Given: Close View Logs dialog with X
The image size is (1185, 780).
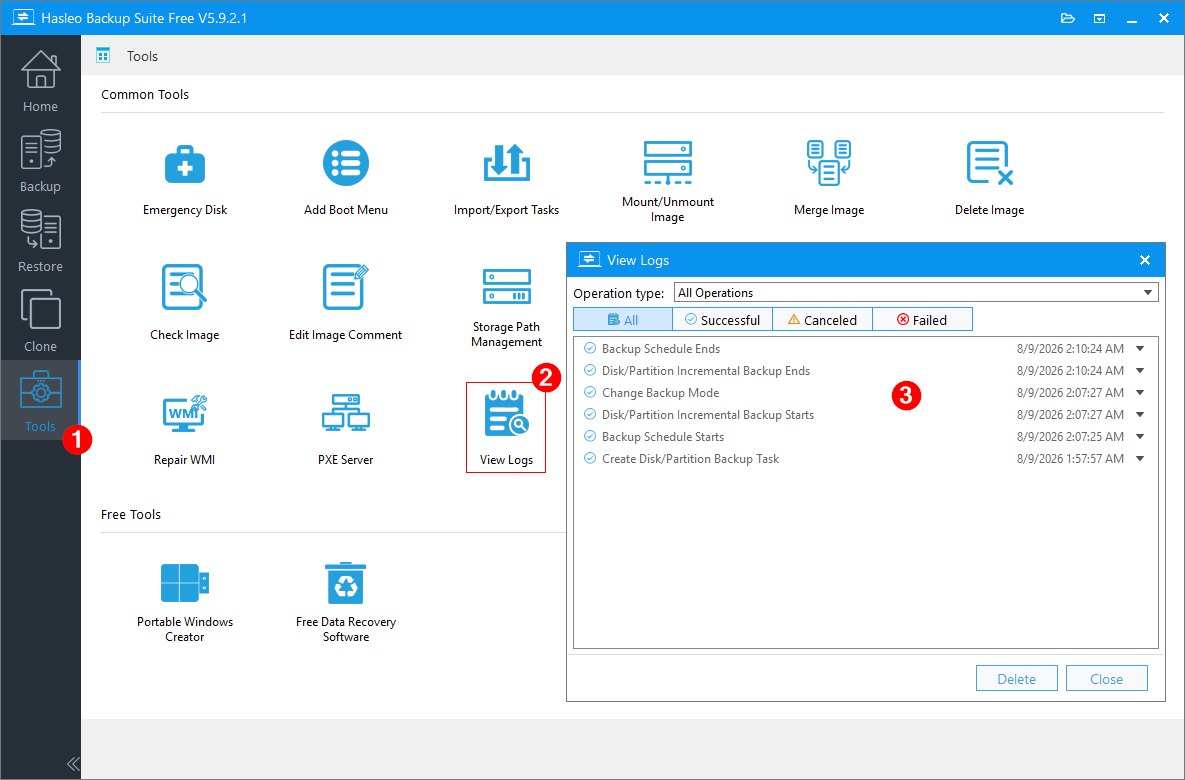Looking at the screenshot, I should click(1144, 260).
